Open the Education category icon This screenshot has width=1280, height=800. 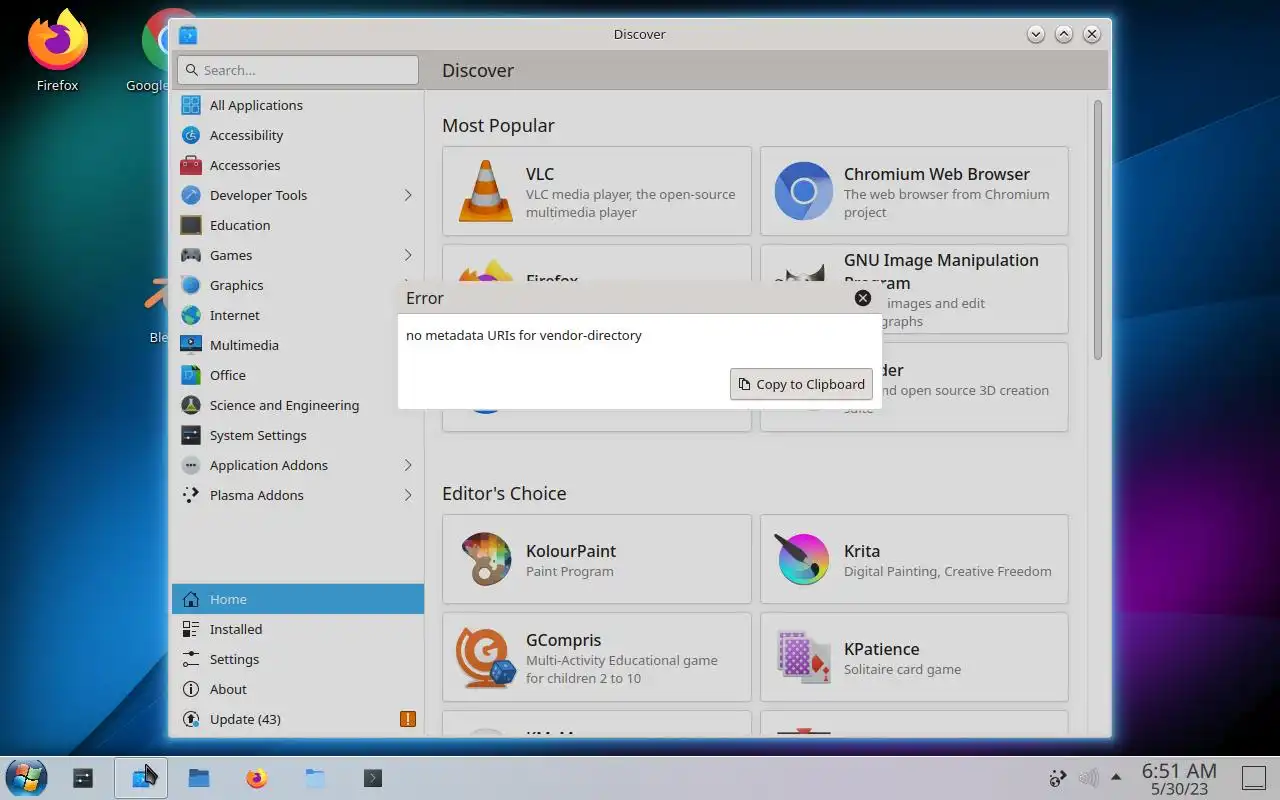[191, 225]
